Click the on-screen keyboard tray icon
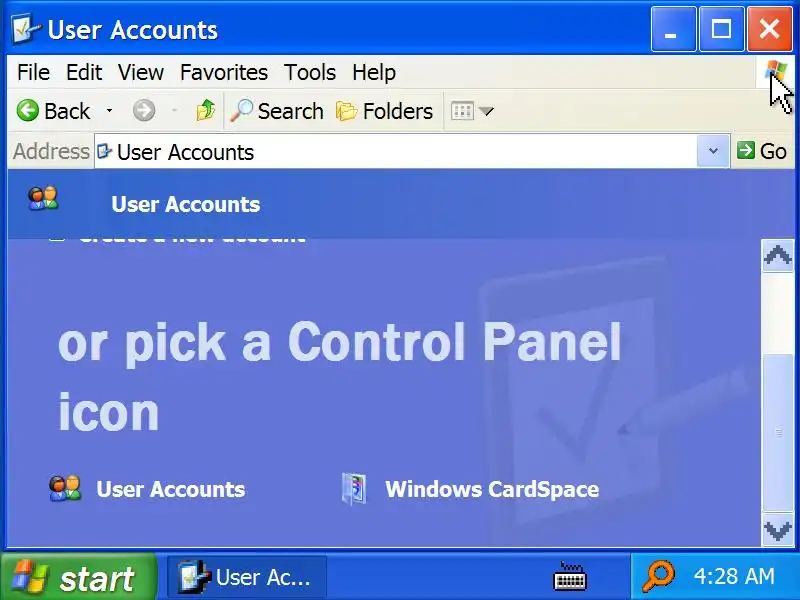This screenshot has height=600, width=800. coord(570,577)
